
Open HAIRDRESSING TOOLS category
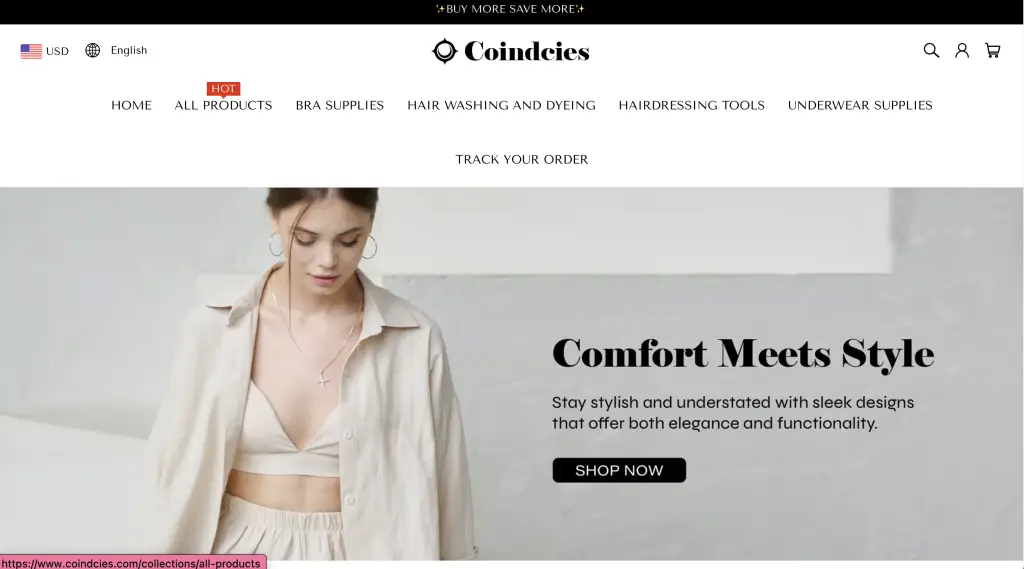692,105
